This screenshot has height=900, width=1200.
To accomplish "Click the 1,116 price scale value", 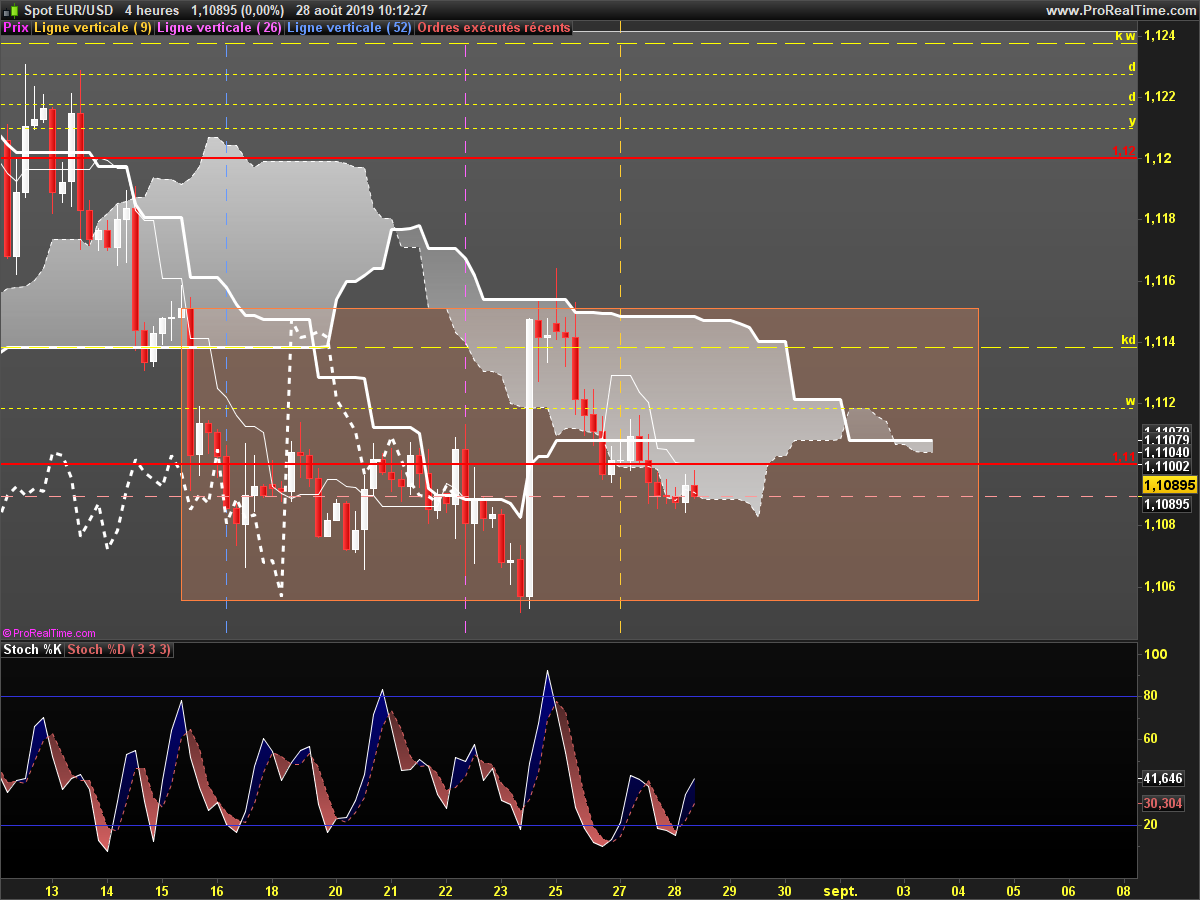I will pos(1159,280).
